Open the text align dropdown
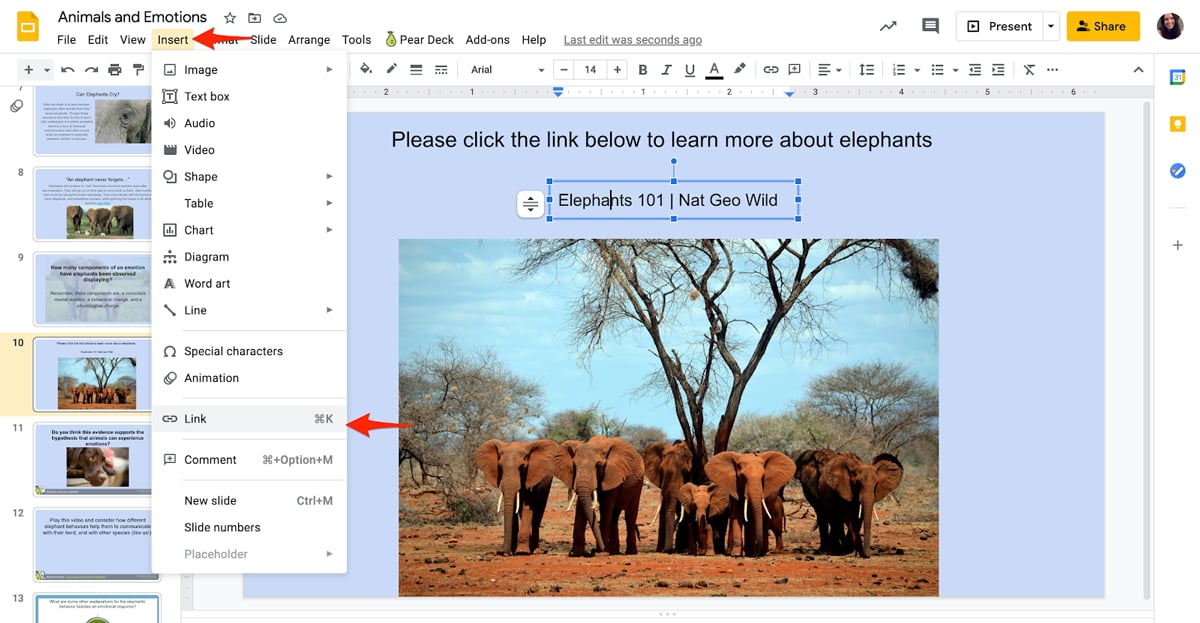 [x=830, y=70]
